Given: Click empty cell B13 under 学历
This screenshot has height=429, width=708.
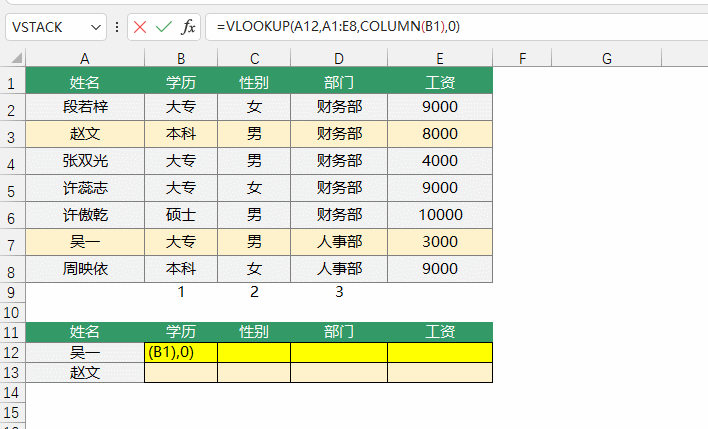Looking at the screenshot, I should tap(181, 373).
